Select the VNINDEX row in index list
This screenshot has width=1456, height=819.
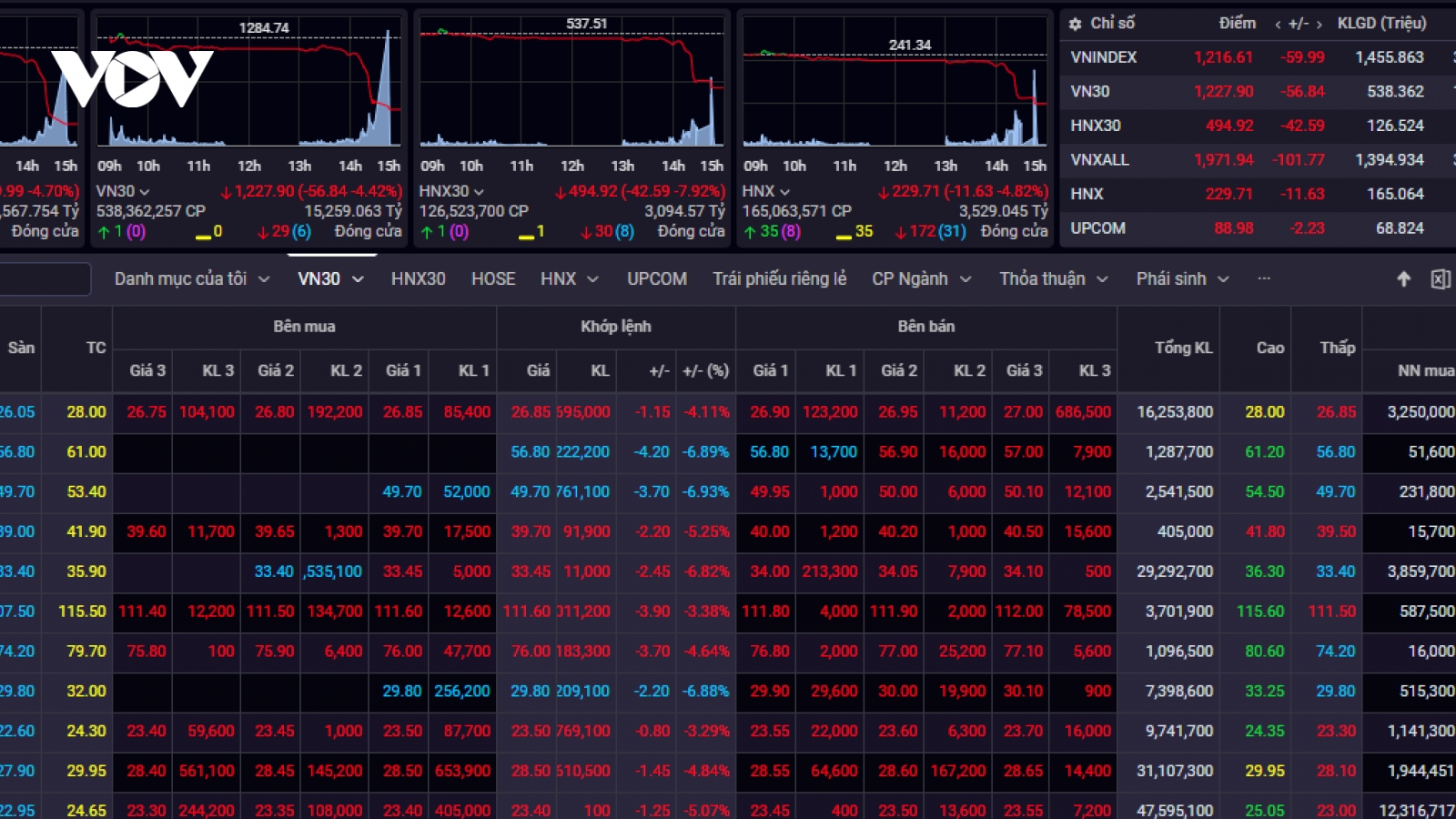pos(1258,57)
